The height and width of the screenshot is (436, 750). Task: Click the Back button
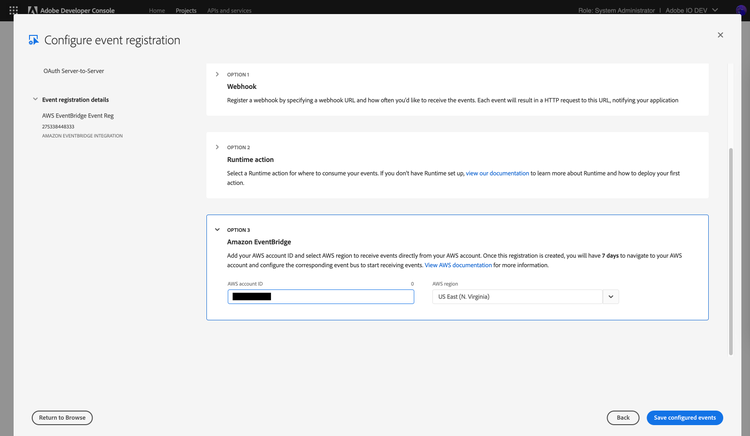pos(623,417)
